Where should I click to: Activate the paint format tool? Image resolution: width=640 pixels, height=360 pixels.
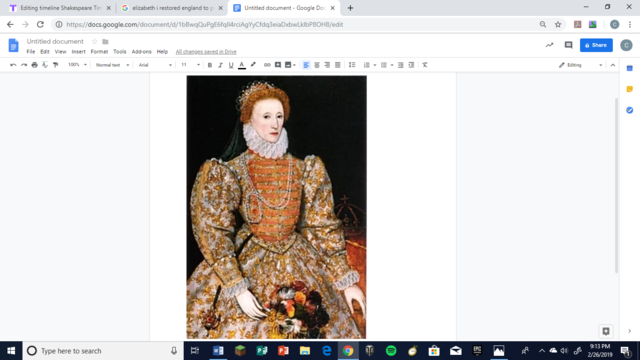point(56,65)
